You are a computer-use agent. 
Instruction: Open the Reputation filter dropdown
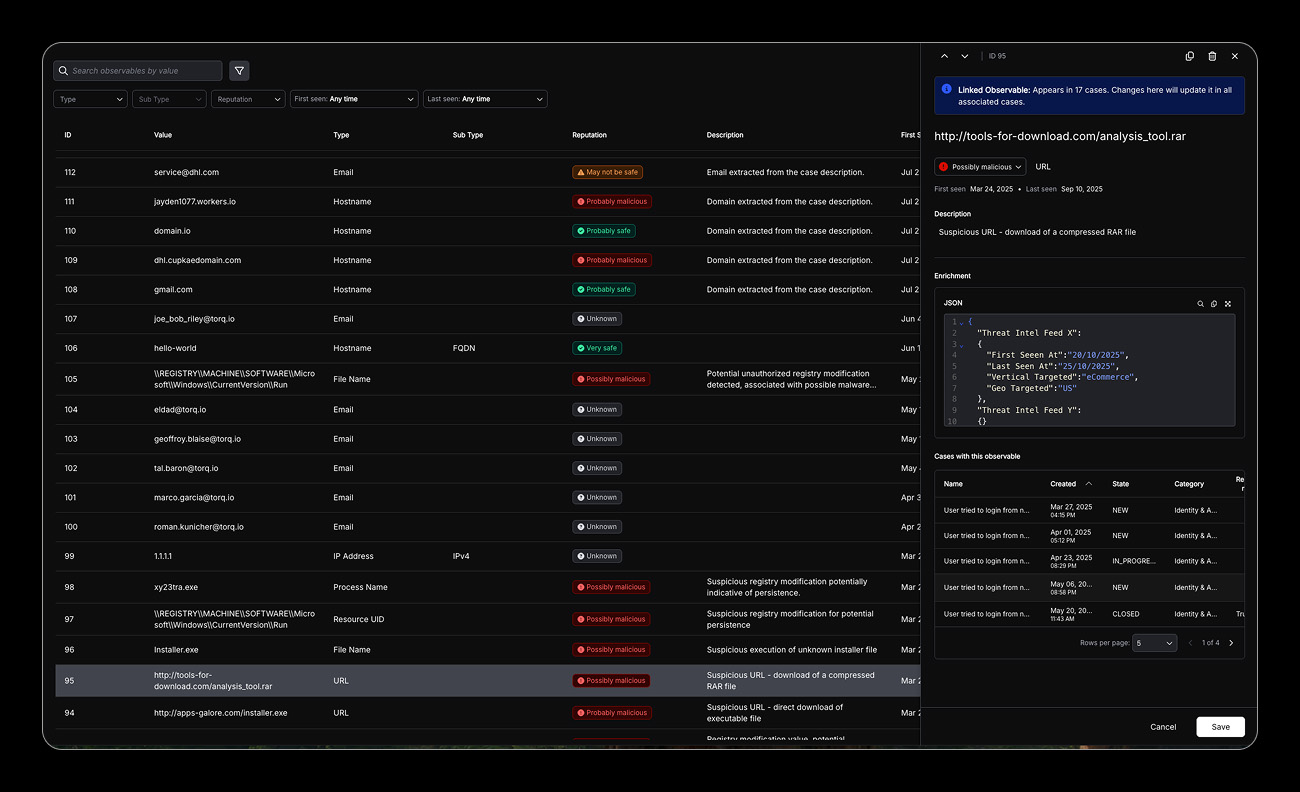point(248,99)
